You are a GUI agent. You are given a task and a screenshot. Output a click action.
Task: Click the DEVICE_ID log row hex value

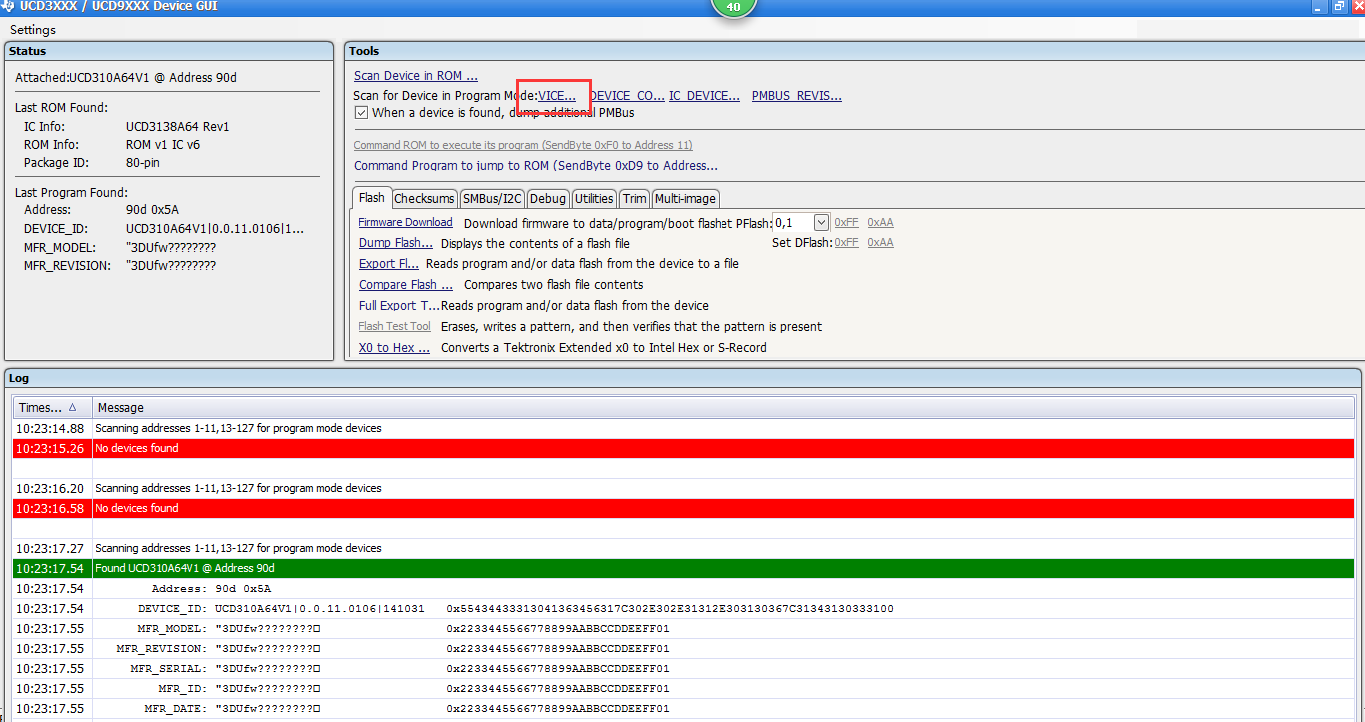coord(670,608)
